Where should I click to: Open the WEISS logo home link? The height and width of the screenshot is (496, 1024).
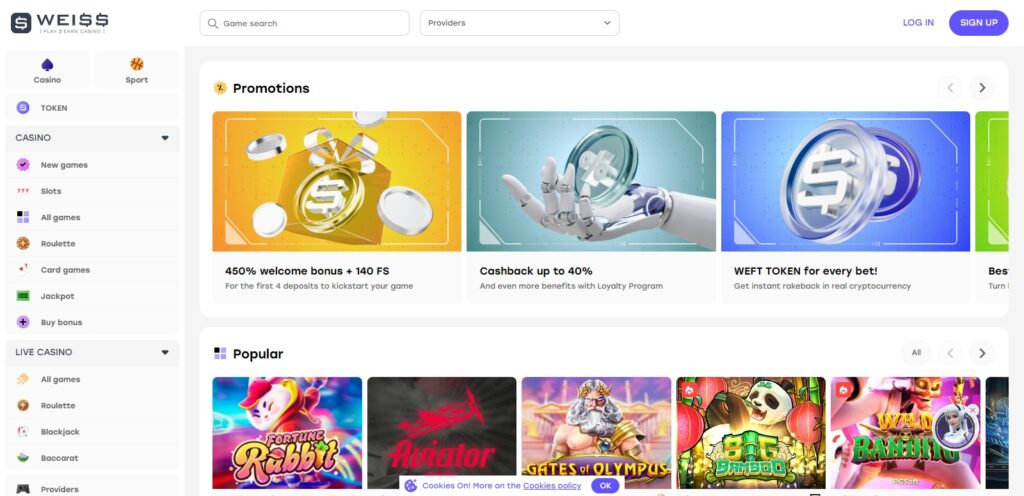click(59, 23)
